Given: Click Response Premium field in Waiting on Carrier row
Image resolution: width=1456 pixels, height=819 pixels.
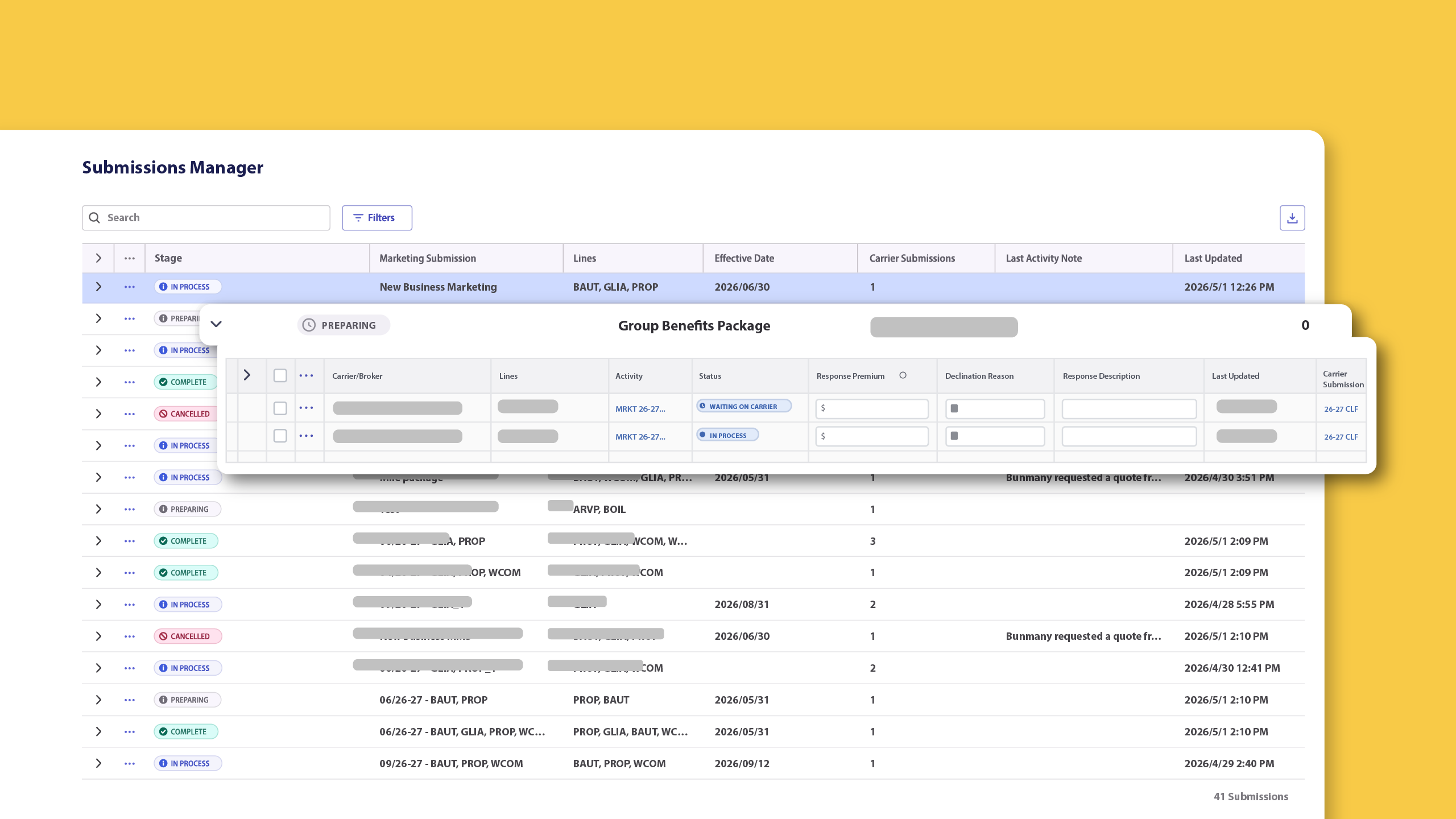Looking at the screenshot, I should pos(872,408).
